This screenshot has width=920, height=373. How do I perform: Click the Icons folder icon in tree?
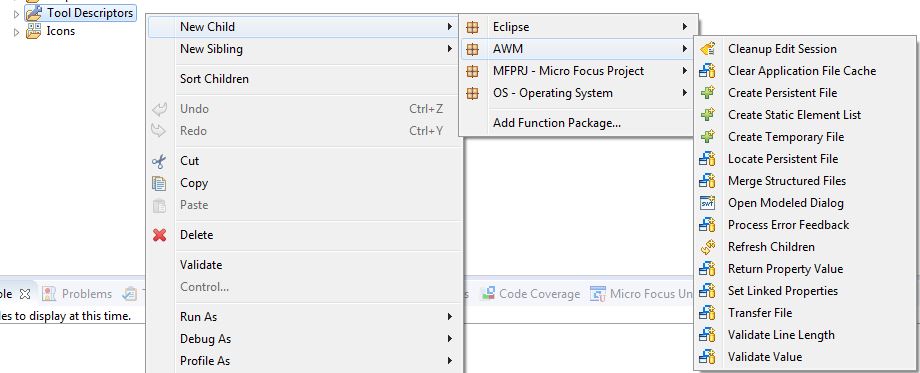(34, 30)
